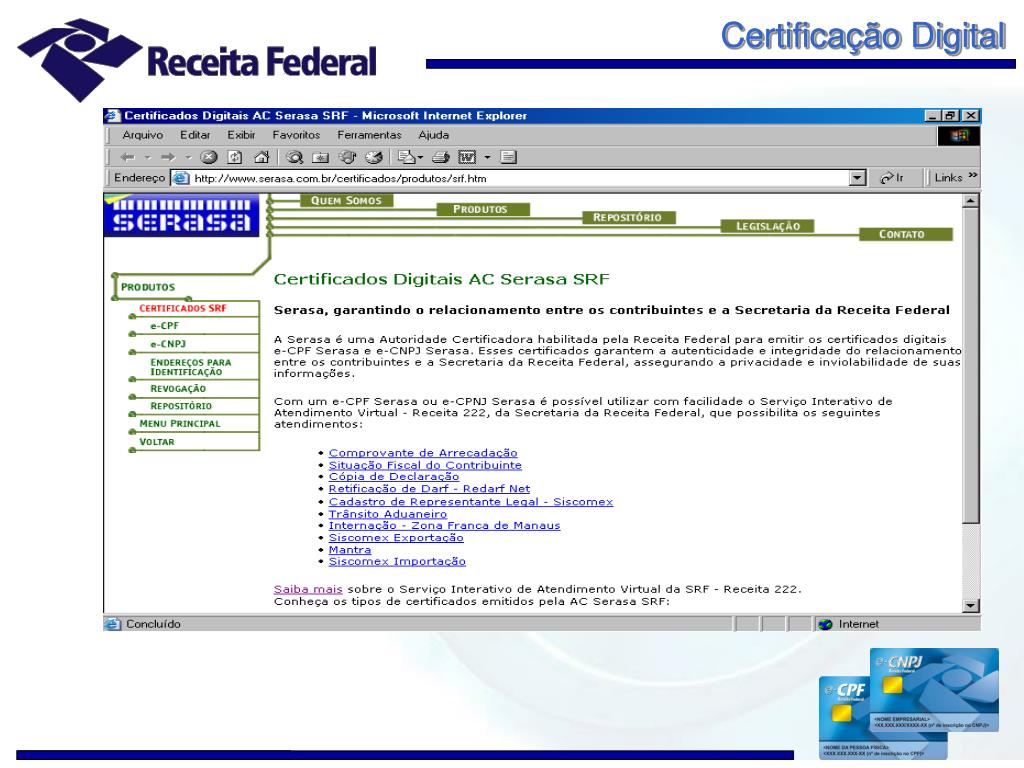This screenshot has height=768, width=1024.
Task: Open the Comprovante de Arrecadação link
Action: pyautogui.click(x=423, y=453)
